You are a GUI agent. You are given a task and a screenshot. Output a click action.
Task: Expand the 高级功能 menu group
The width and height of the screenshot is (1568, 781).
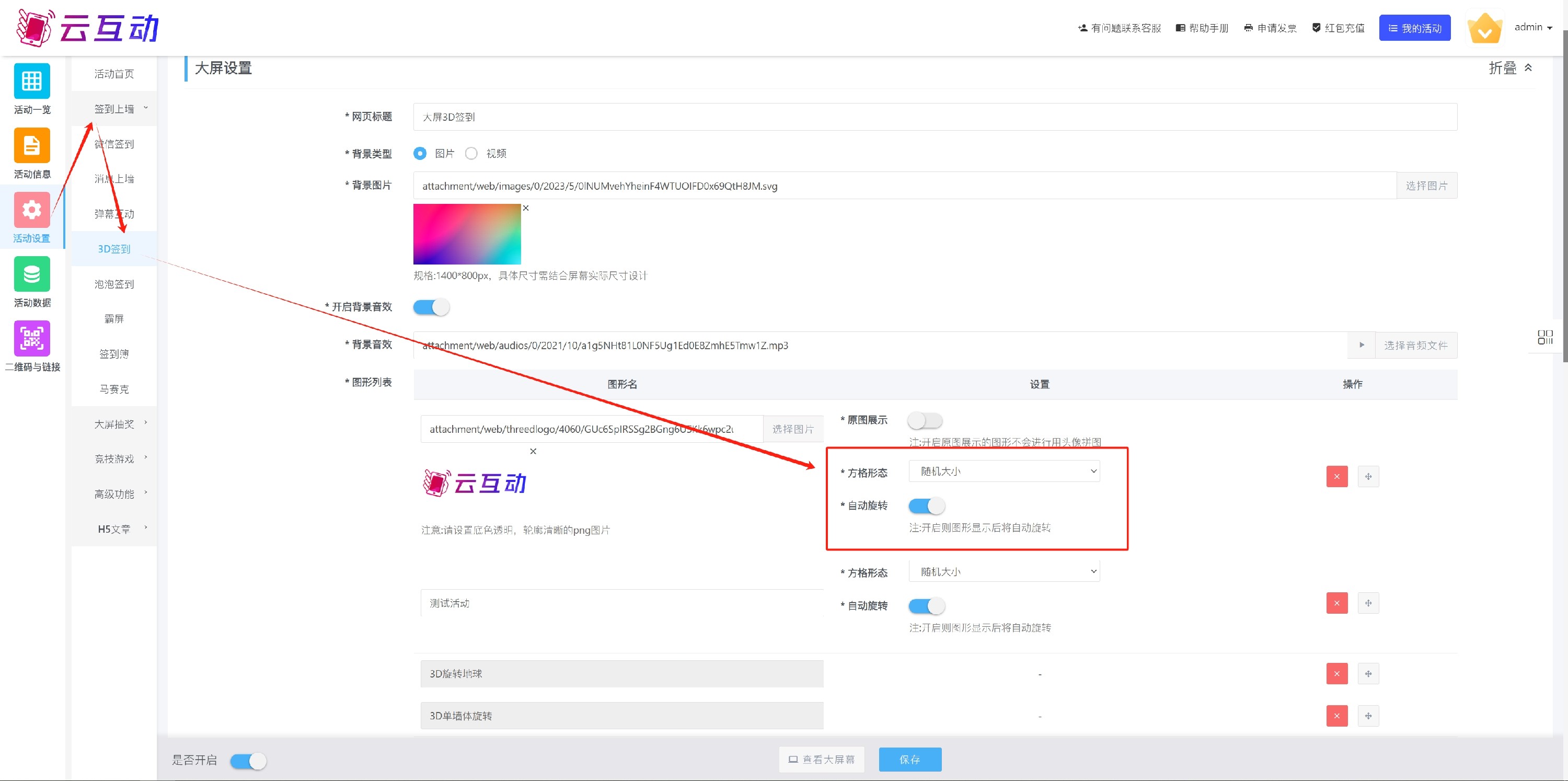[114, 495]
